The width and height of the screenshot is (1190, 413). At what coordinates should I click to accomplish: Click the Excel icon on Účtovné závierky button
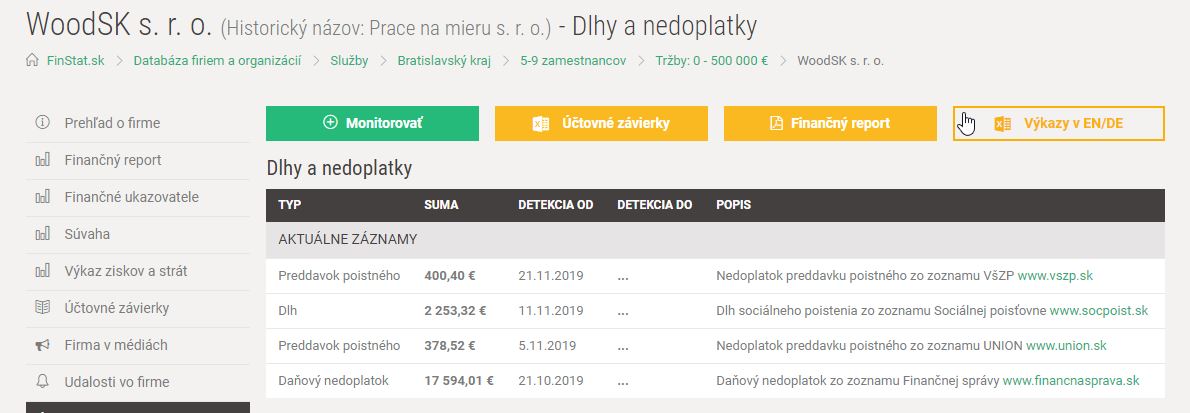tap(541, 124)
